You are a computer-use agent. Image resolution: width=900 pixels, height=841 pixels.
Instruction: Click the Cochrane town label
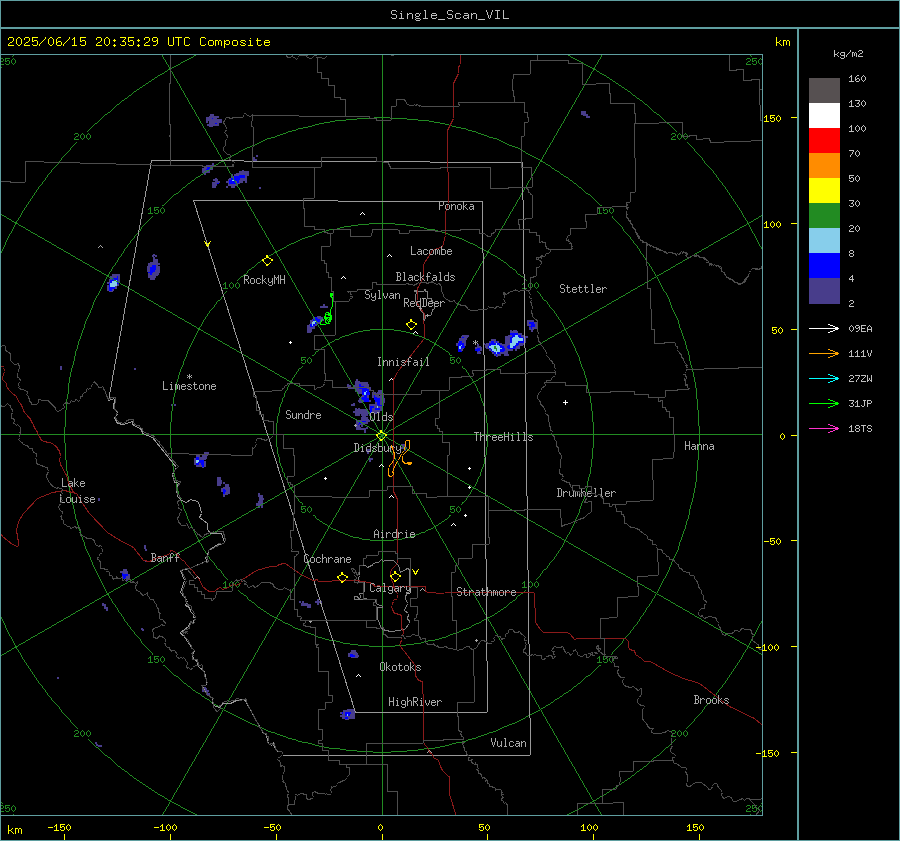coord(327,559)
